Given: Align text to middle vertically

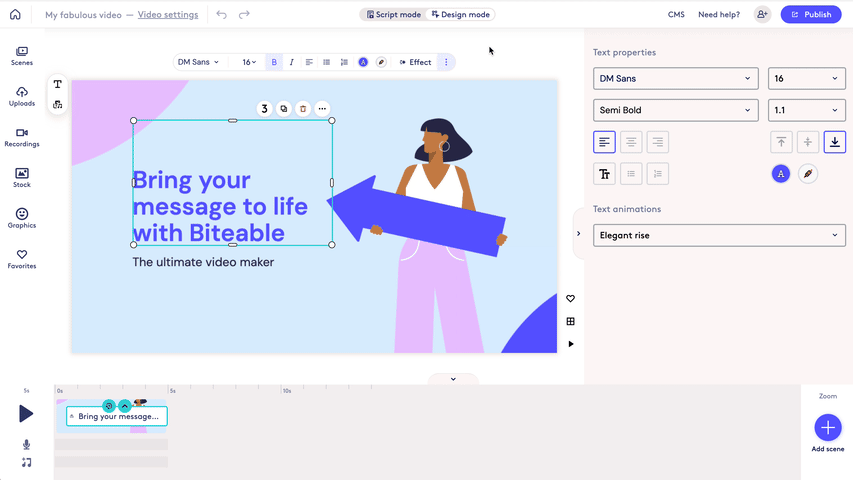Looking at the screenshot, I should pos(808,142).
